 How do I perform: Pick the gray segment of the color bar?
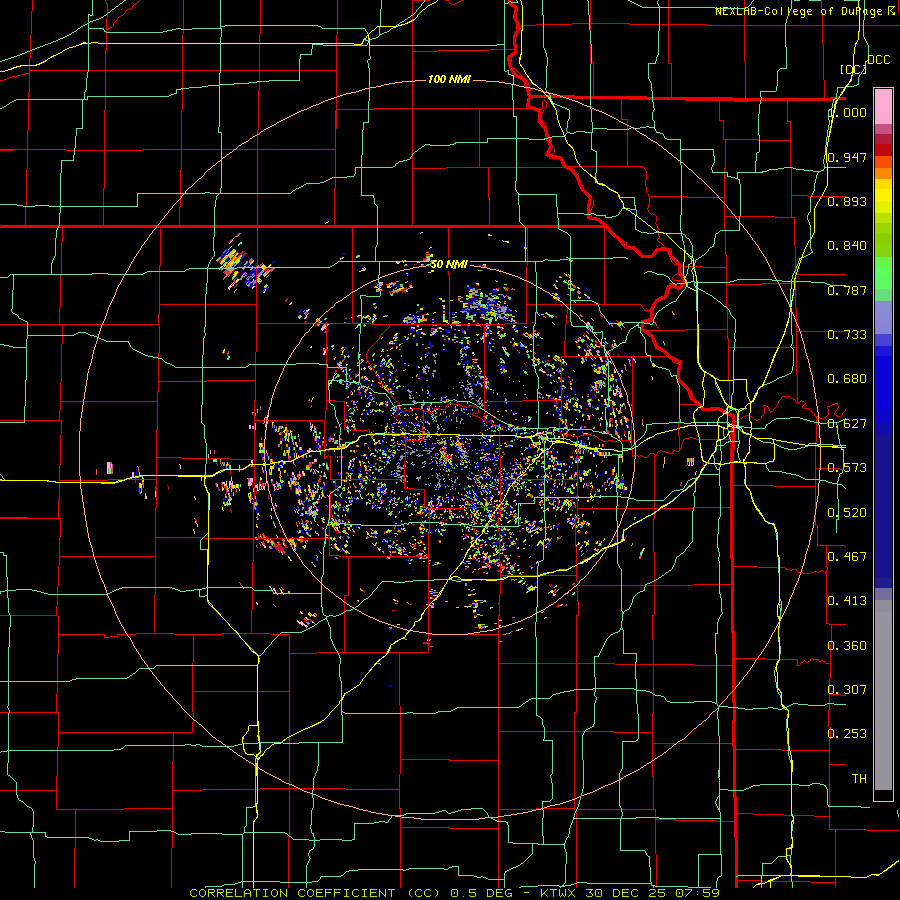883,695
